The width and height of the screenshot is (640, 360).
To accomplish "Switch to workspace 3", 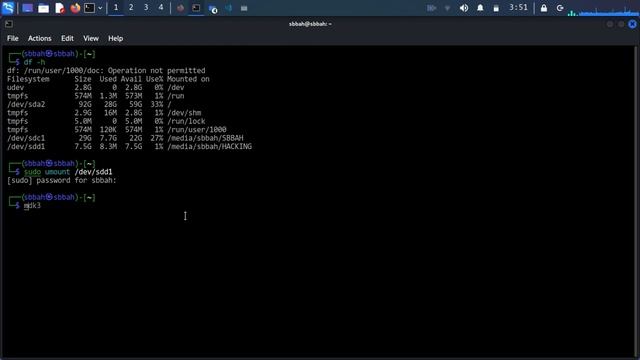I will tap(146, 8).
